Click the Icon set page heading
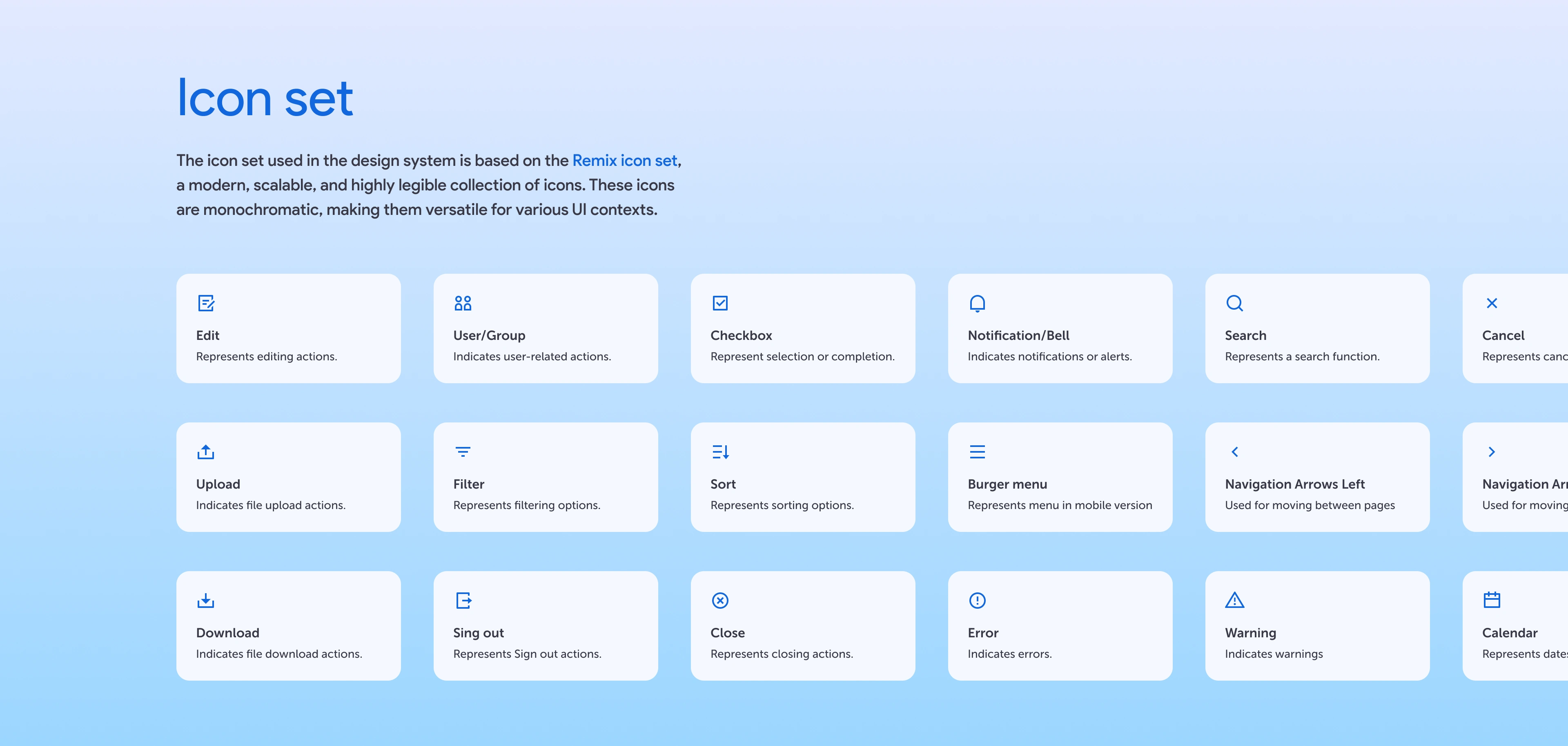This screenshot has width=1568, height=746. [265, 98]
